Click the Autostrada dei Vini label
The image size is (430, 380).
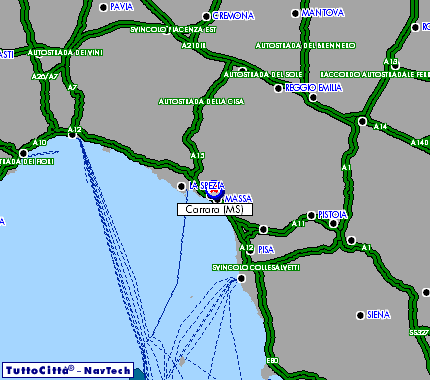65,53
